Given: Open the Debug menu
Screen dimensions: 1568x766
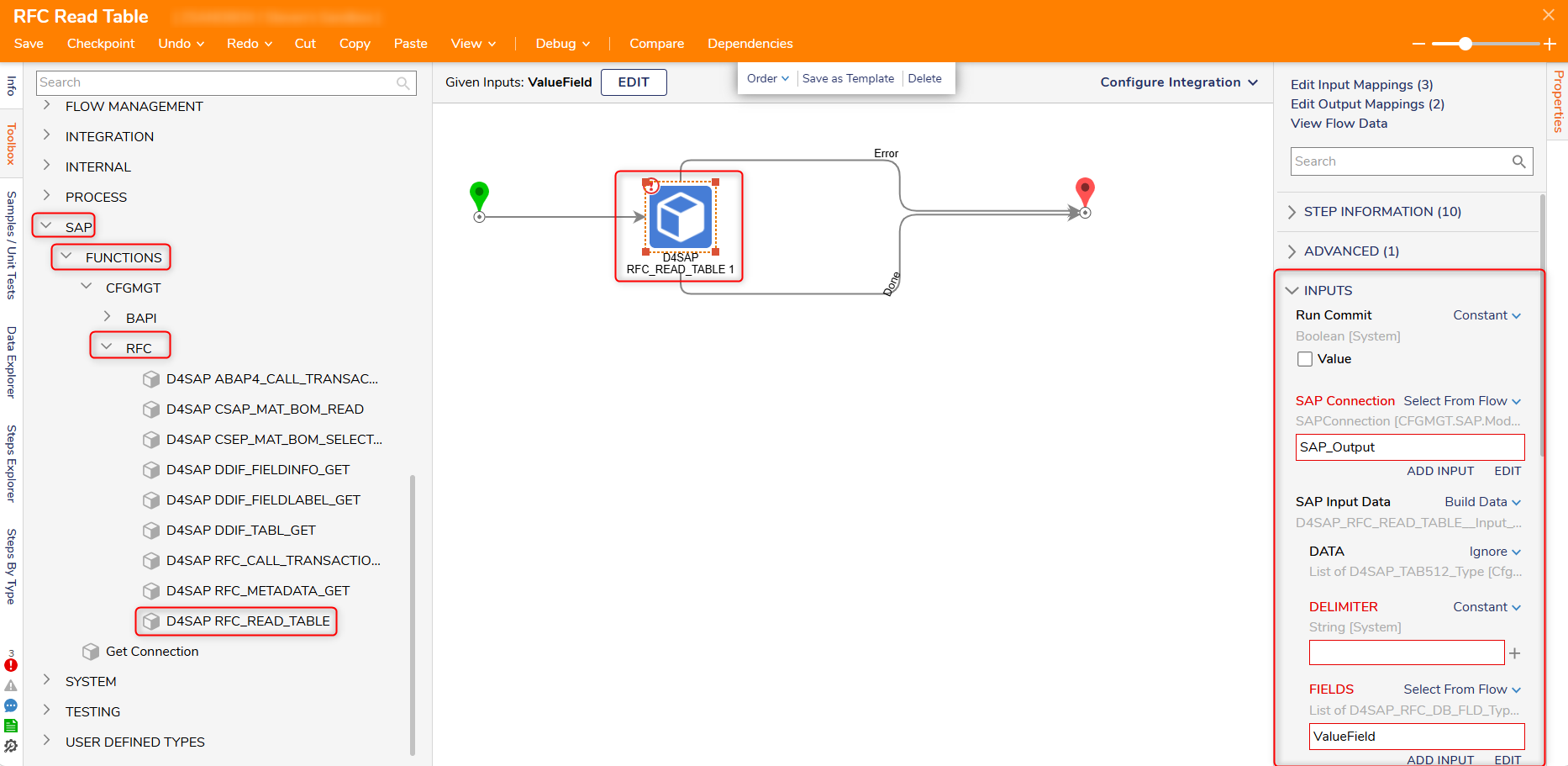Looking at the screenshot, I should (x=563, y=44).
